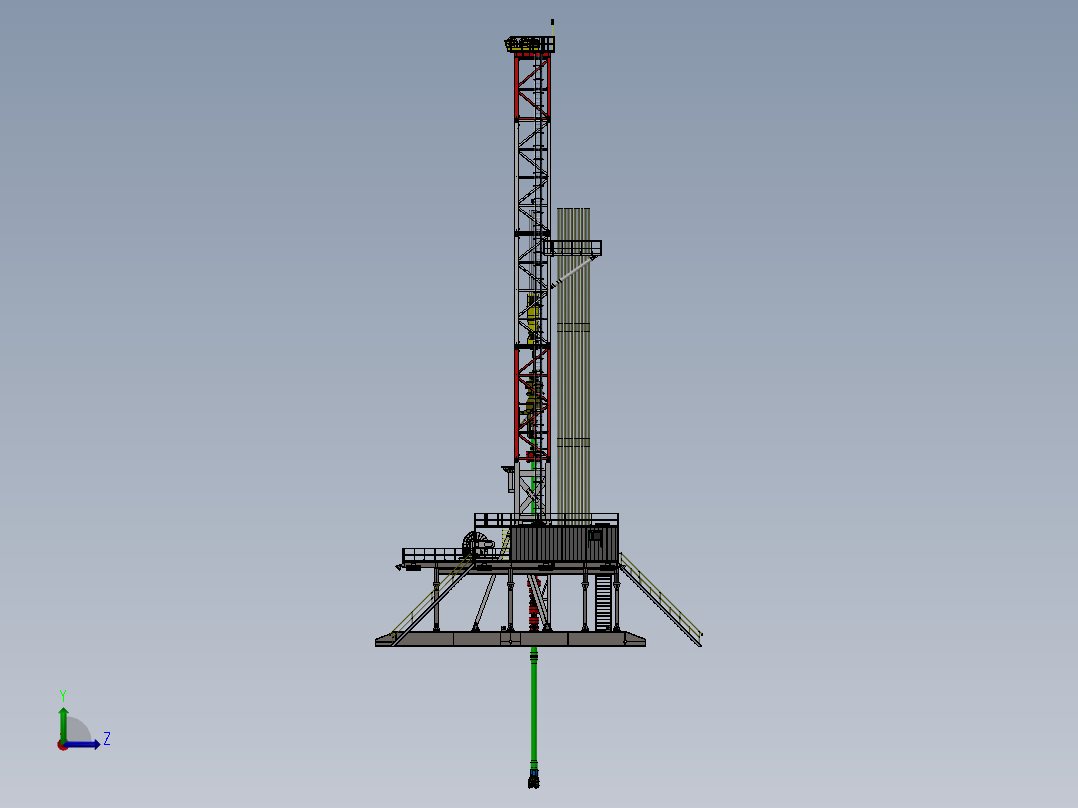Select the right-side stairway to ground
The height and width of the screenshot is (808, 1078).
click(660, 600)
